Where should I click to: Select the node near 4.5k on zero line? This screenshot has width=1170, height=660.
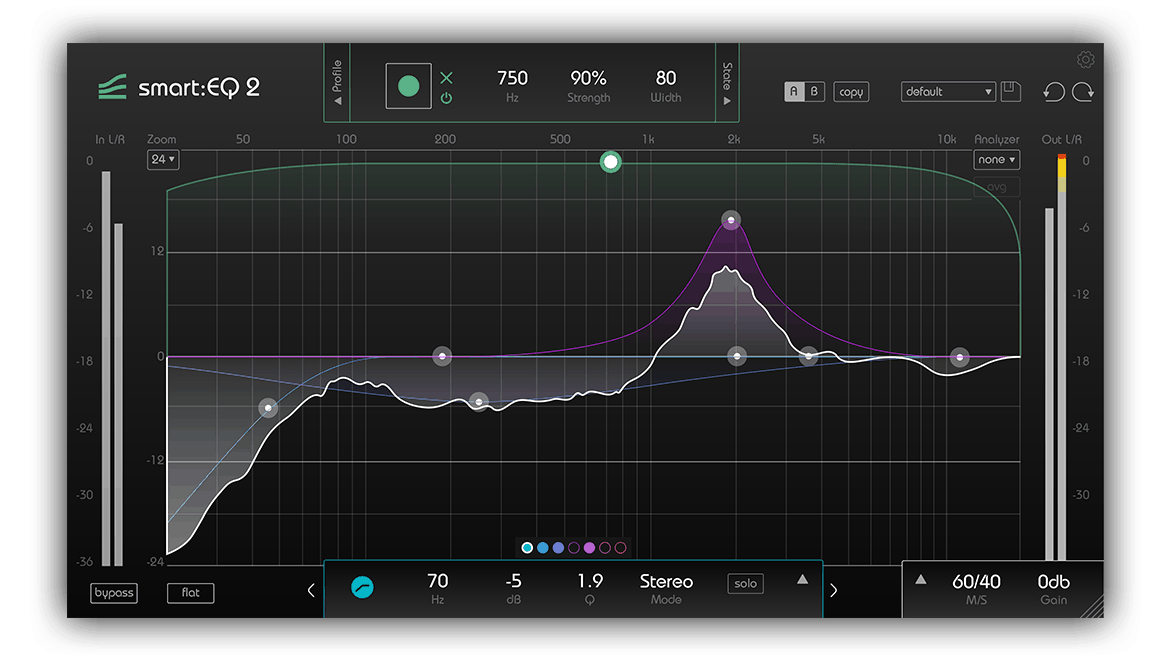pos(808,356)
